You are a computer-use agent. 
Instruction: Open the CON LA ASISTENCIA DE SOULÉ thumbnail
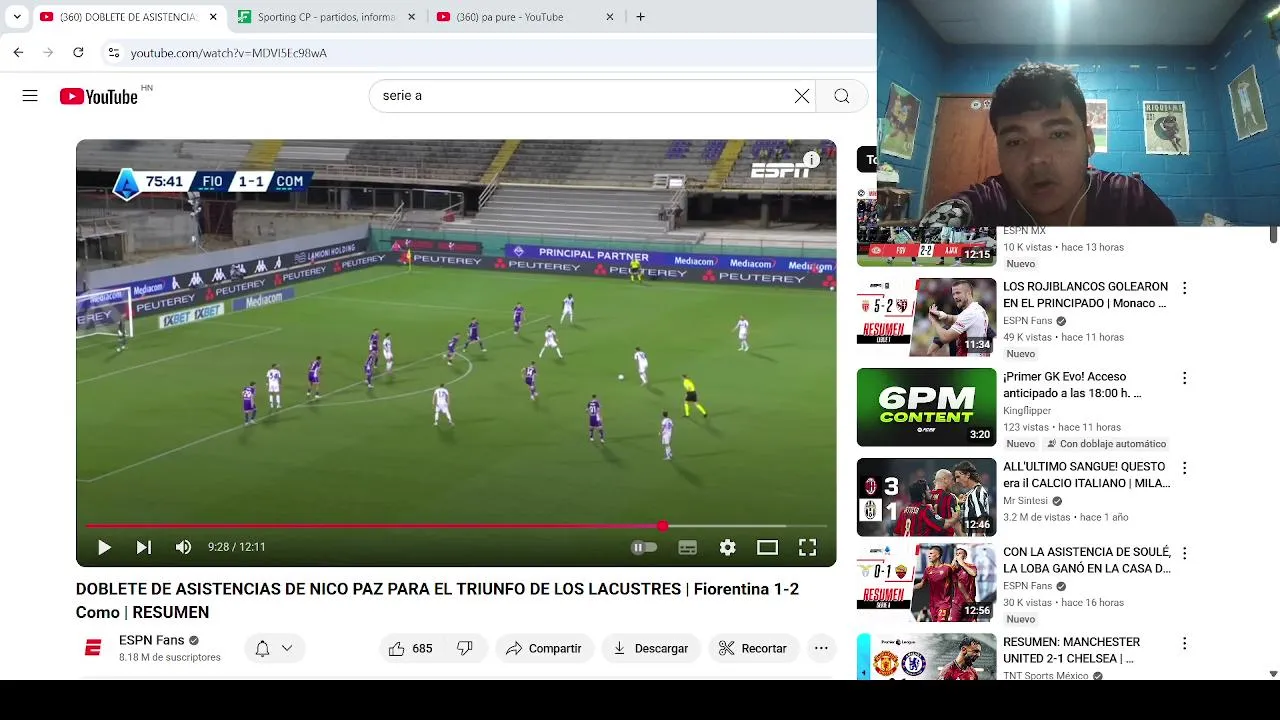pyautogui.click(x=927, y=582)
